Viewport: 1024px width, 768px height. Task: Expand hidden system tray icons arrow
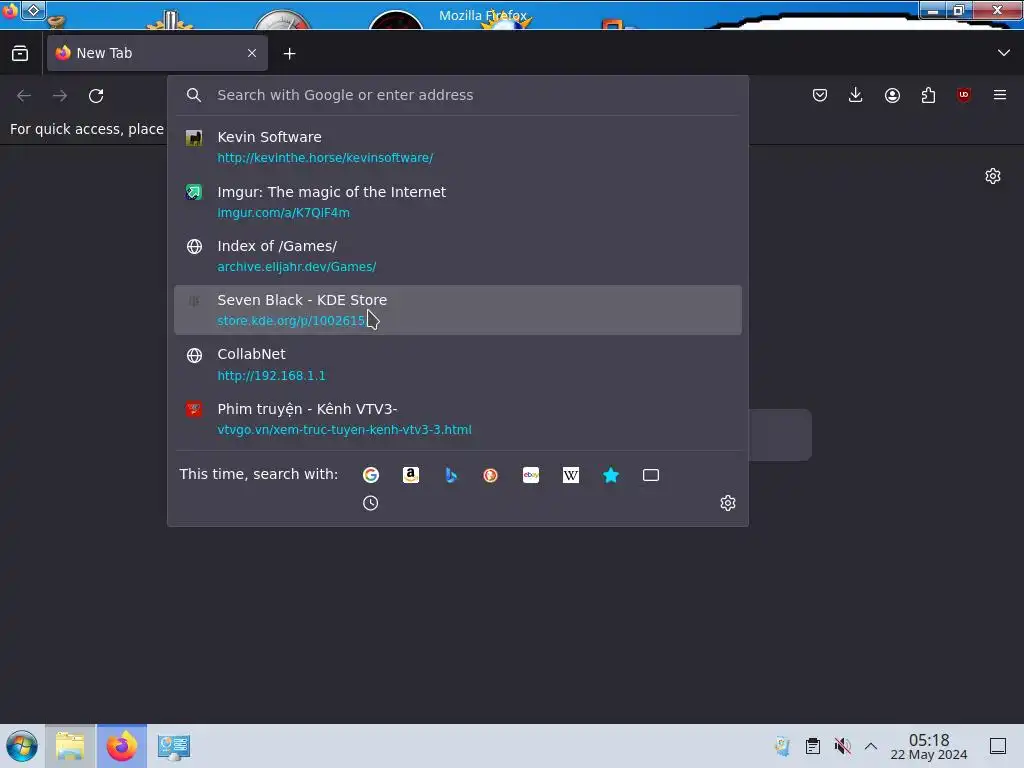pos(871,746)
